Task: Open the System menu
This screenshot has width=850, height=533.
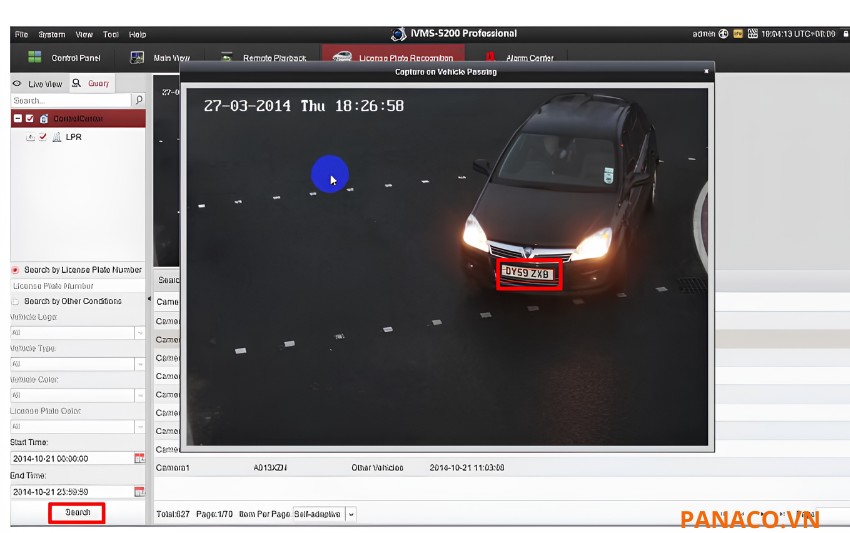Action: (51, 34)
